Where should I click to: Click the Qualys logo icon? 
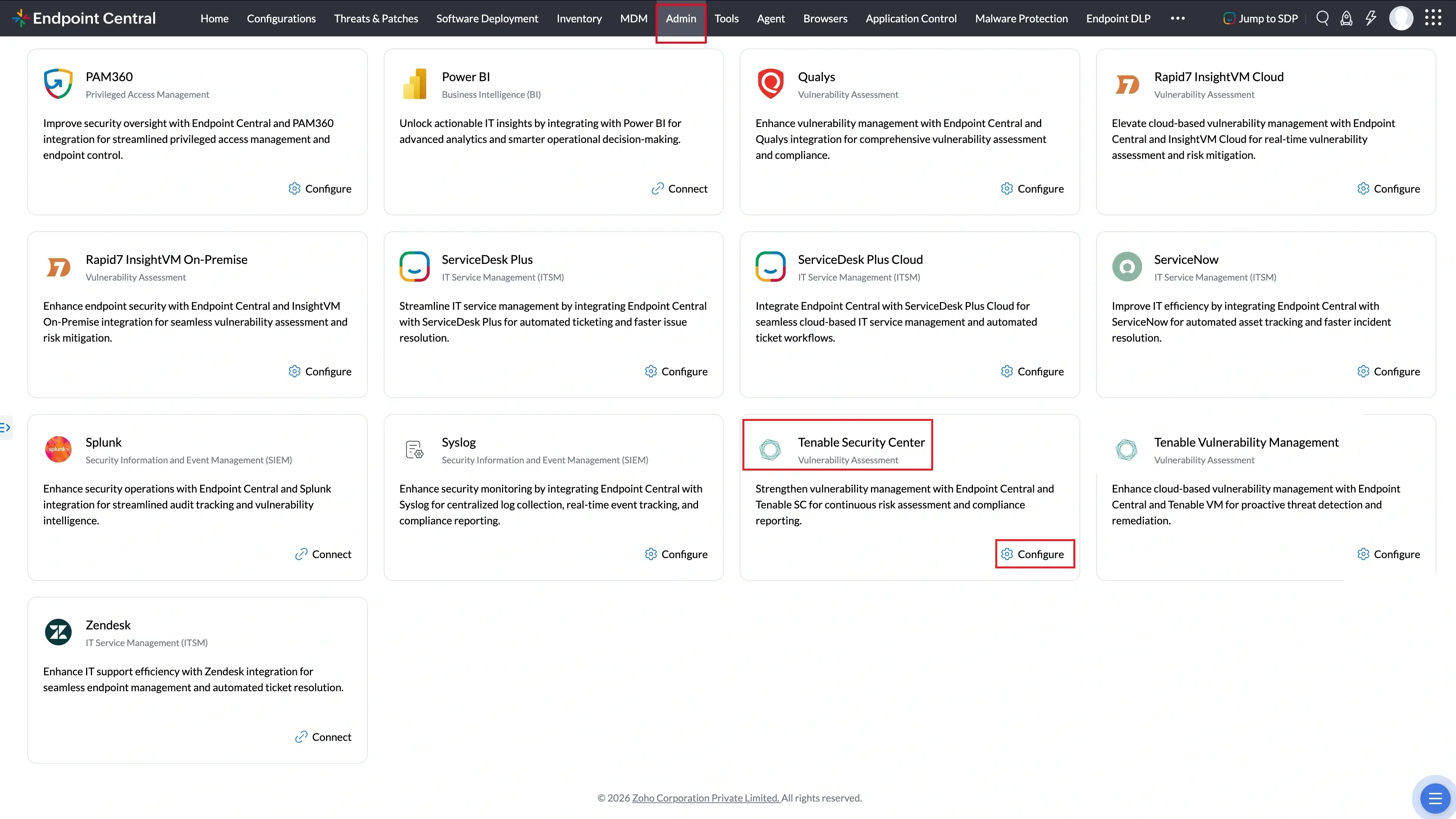click(x=771, y=84)
